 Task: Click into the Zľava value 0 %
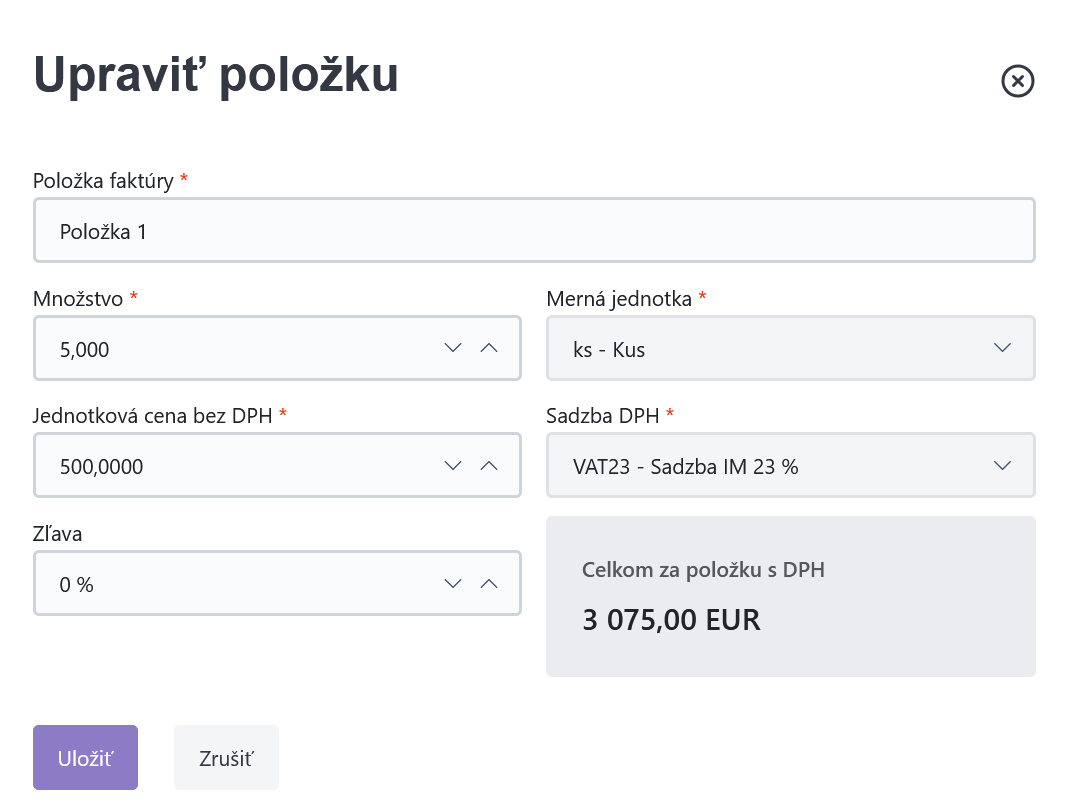76,585
